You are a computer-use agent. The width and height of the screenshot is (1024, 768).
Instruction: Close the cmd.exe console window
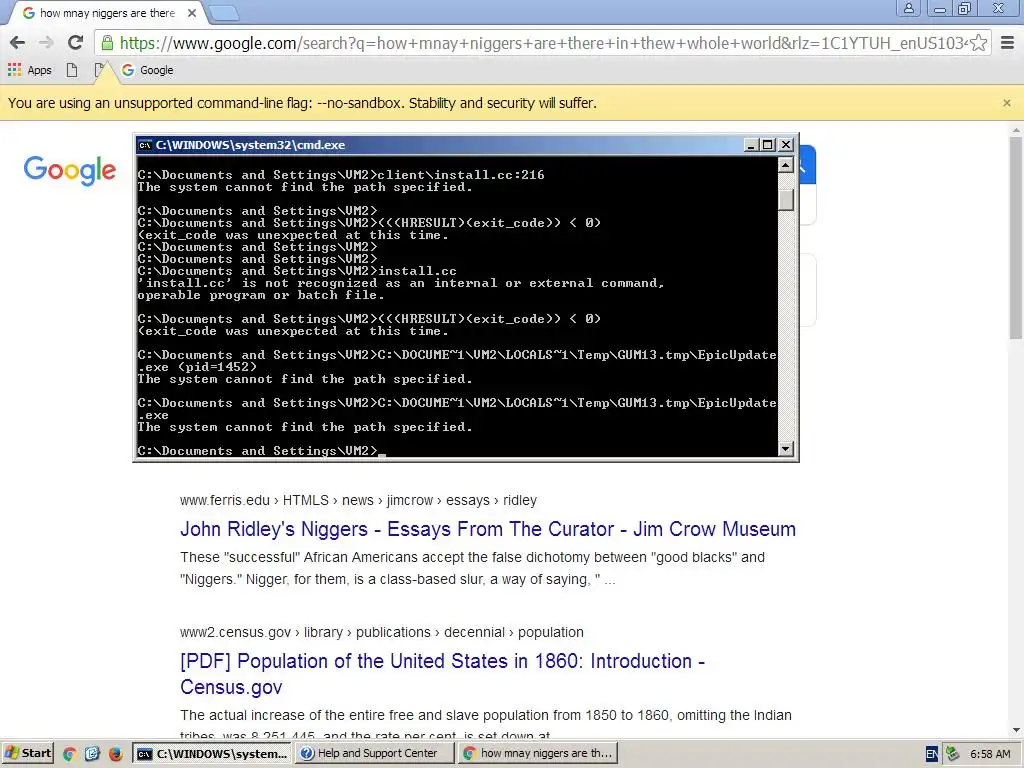[x=786, y=145]
